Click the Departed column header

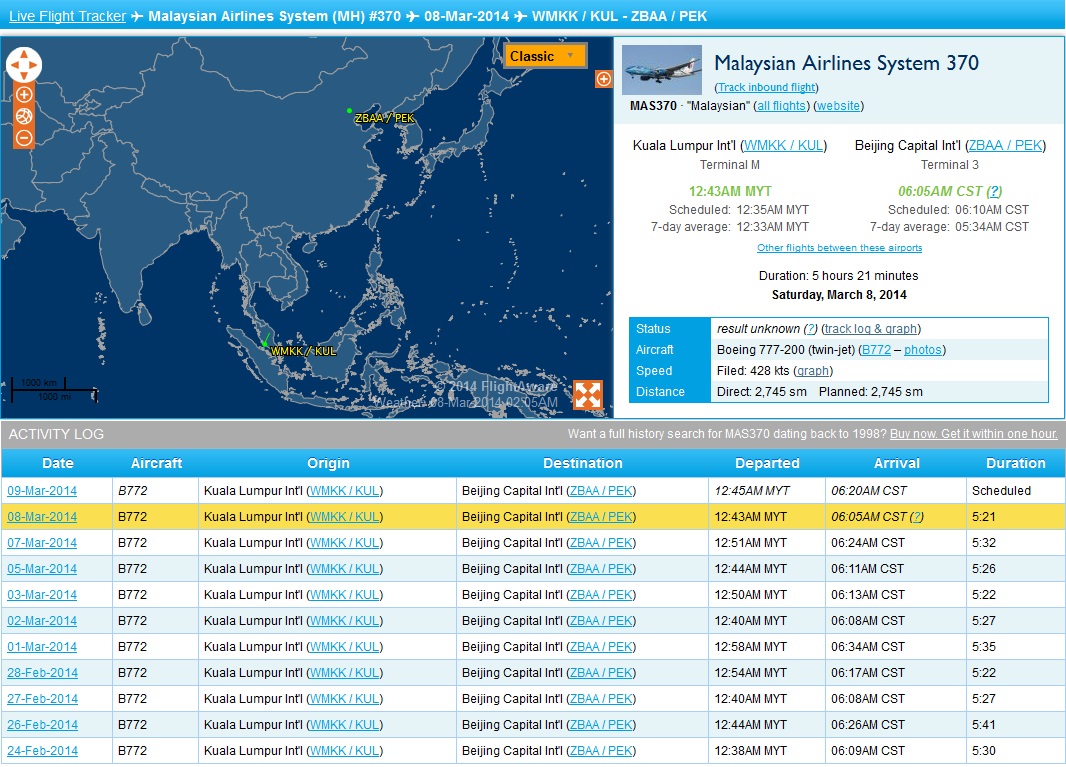(767, 463)
